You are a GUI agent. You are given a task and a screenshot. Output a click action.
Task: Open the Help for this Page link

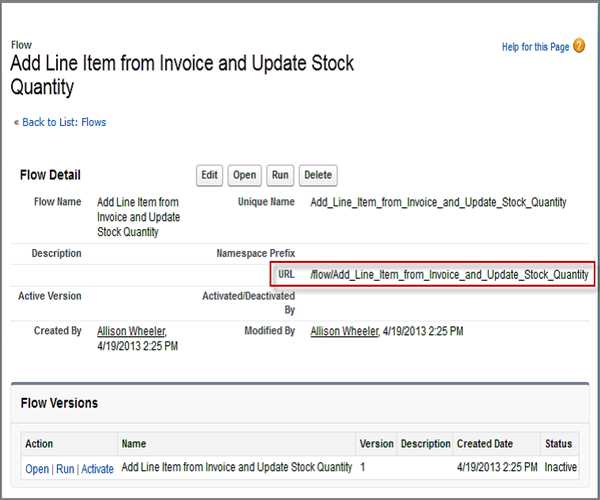coord(535,47)
